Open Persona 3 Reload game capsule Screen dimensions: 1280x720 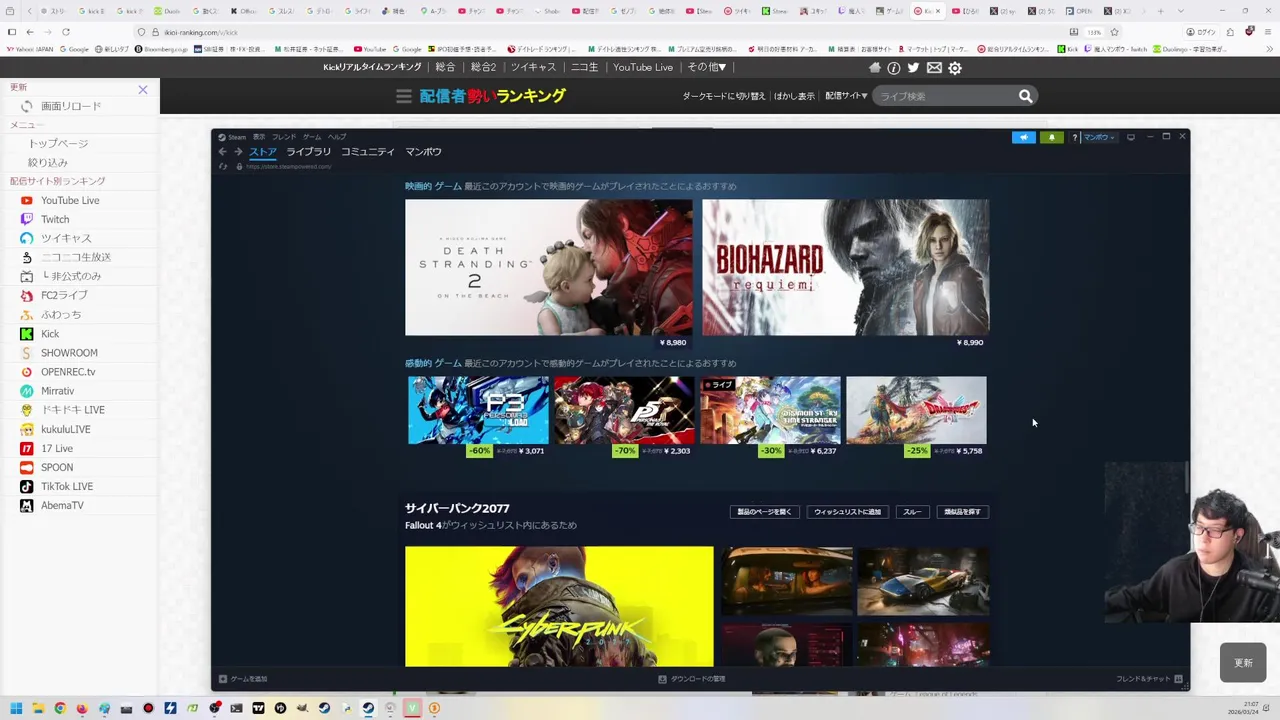tap(478, 410)
